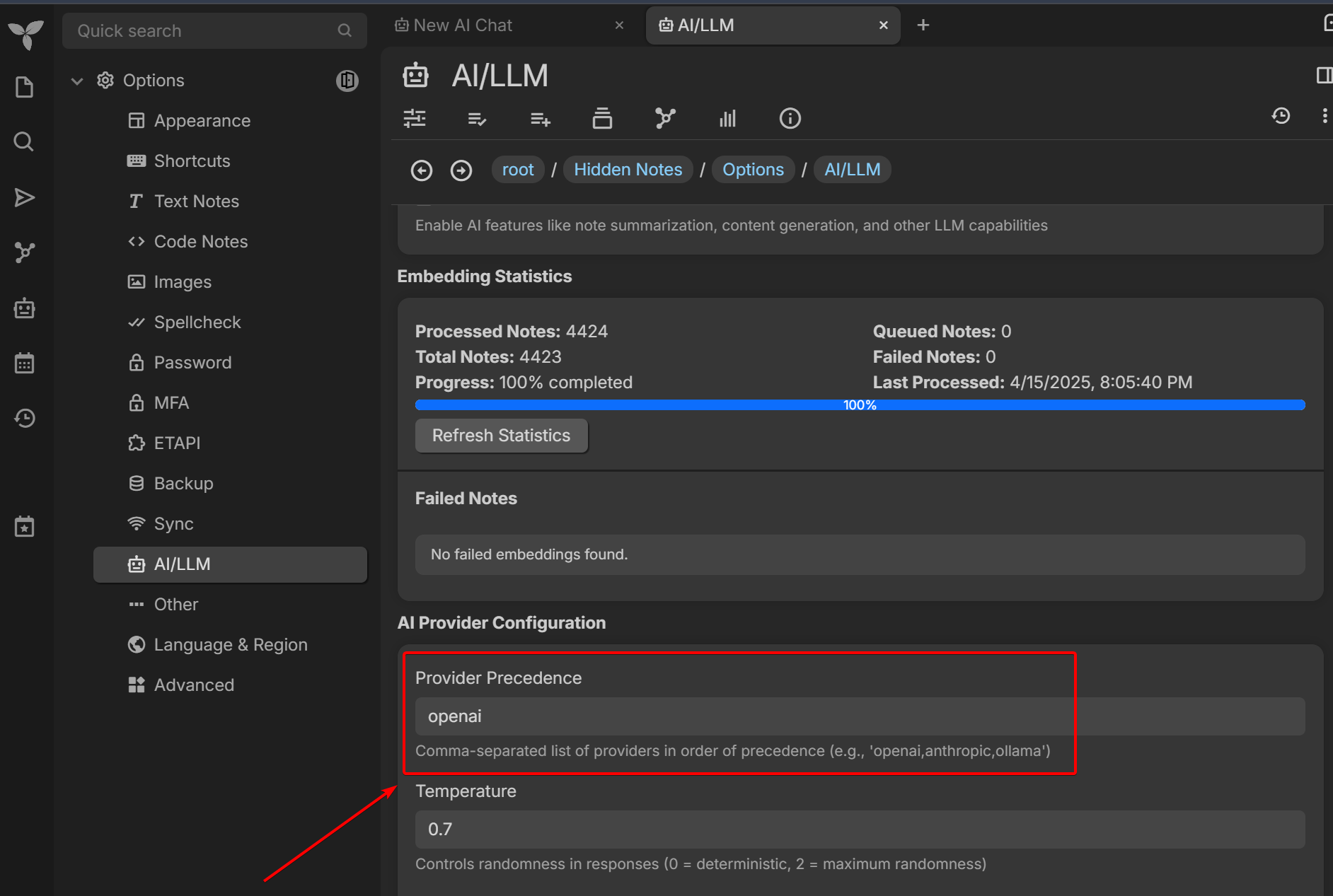The width and height of the screenshot is (1333, 896).
Task: Click the embedding progress bar at 100%
Action: click(x=860, y=405)
